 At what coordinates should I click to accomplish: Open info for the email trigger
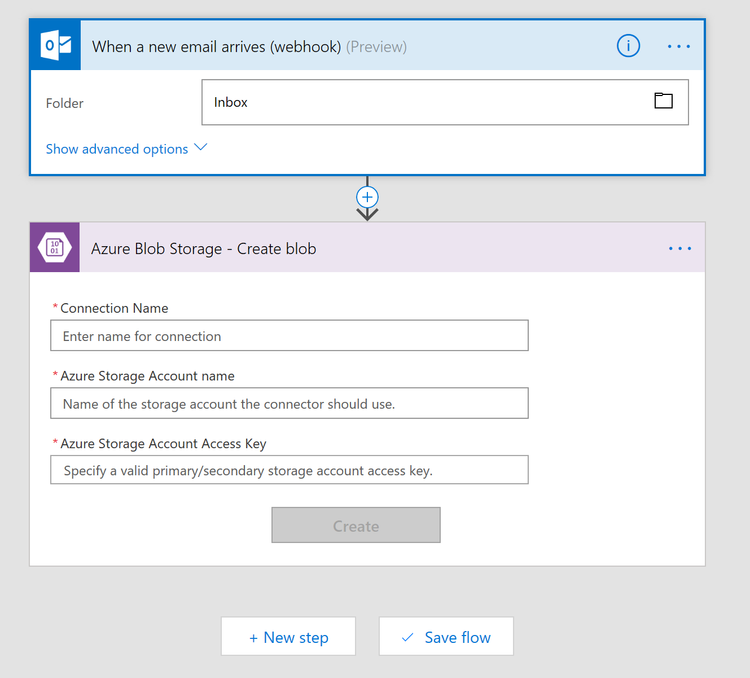point(628,46)
